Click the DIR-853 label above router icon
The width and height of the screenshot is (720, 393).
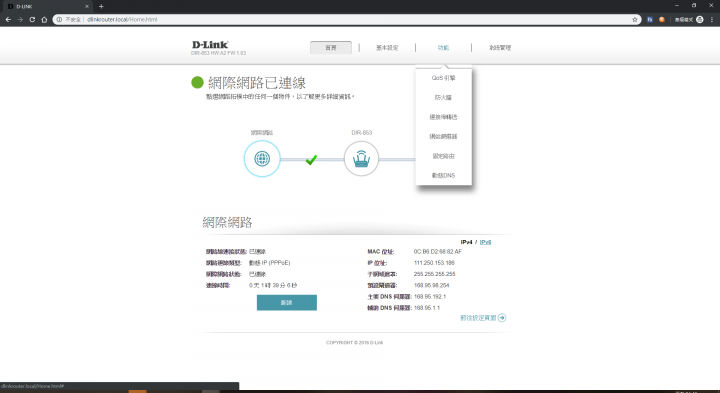tap(362, 133)
